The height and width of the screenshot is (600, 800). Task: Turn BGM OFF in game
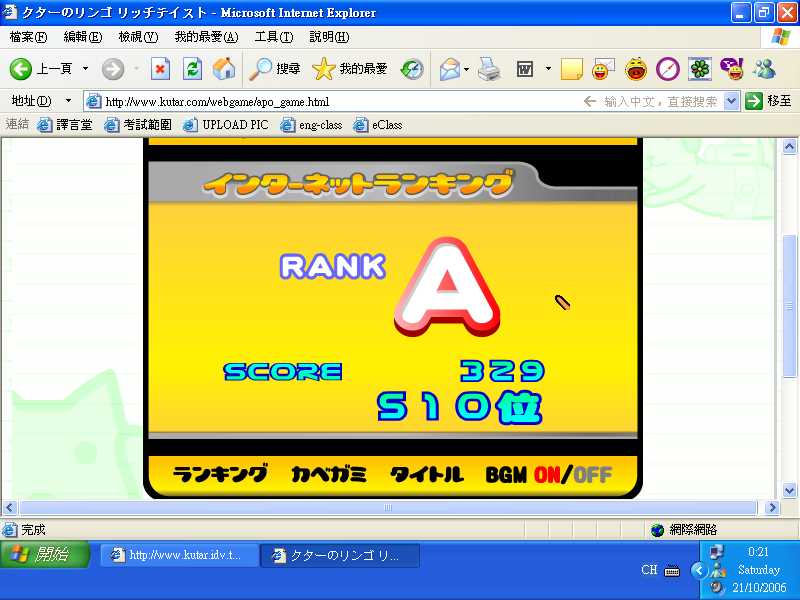click(592, 475)
